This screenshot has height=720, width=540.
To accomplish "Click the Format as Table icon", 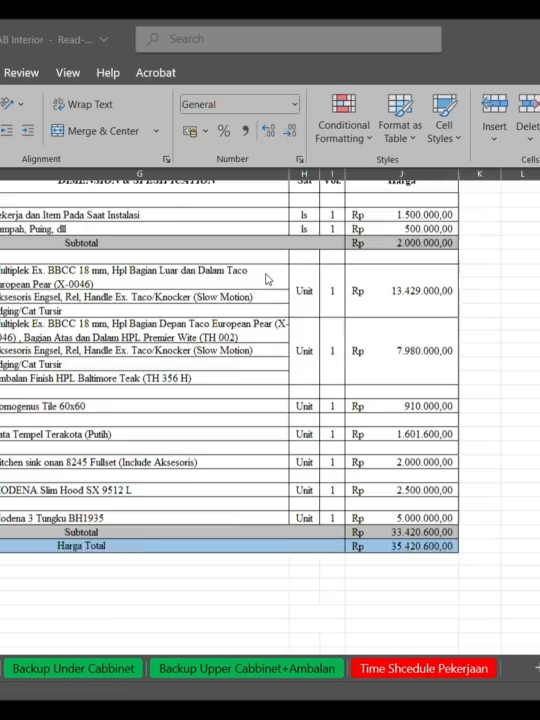I will pos(400,119).
